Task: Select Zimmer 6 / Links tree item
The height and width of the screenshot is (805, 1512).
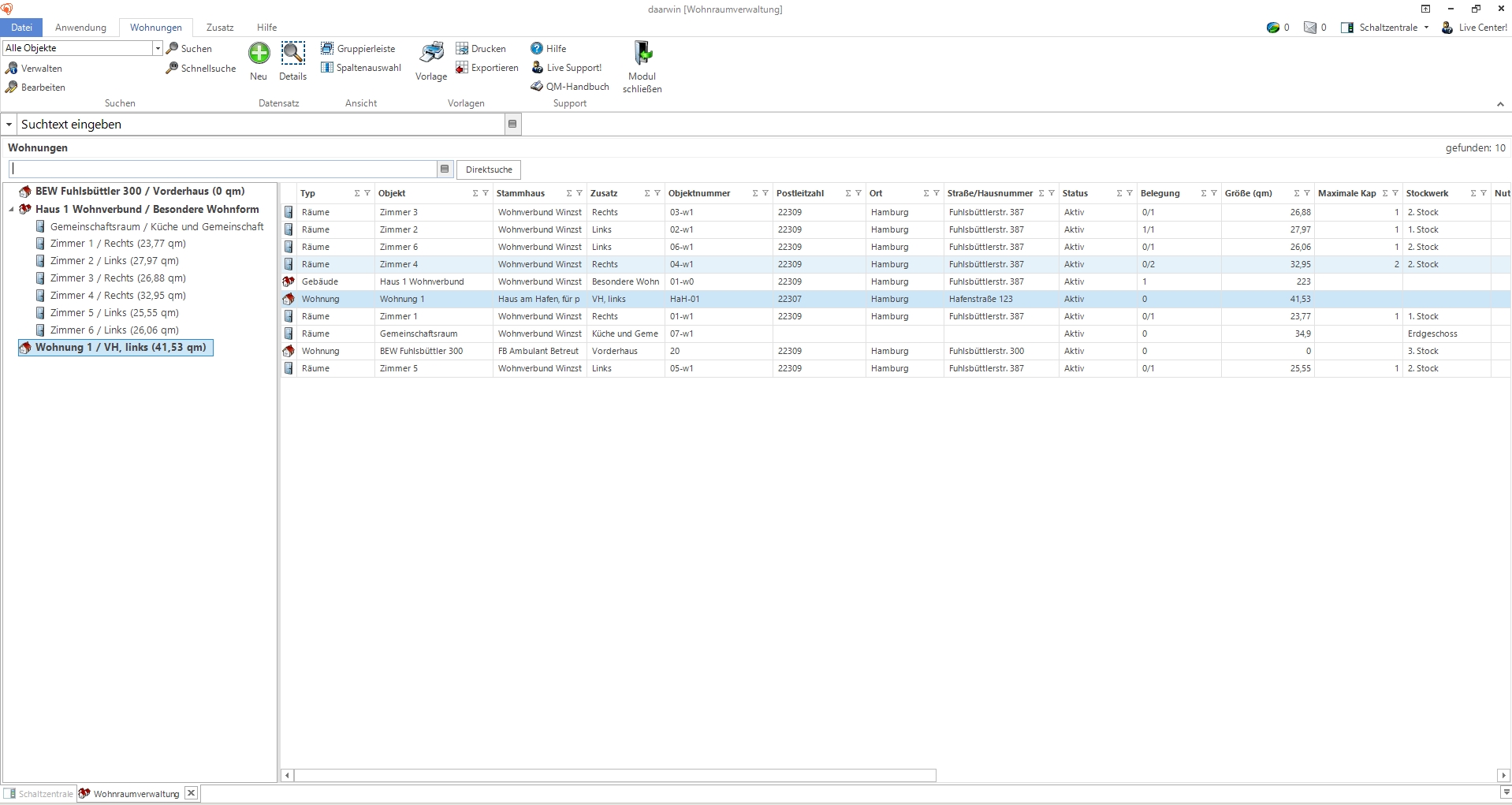Action: [114, 330]
